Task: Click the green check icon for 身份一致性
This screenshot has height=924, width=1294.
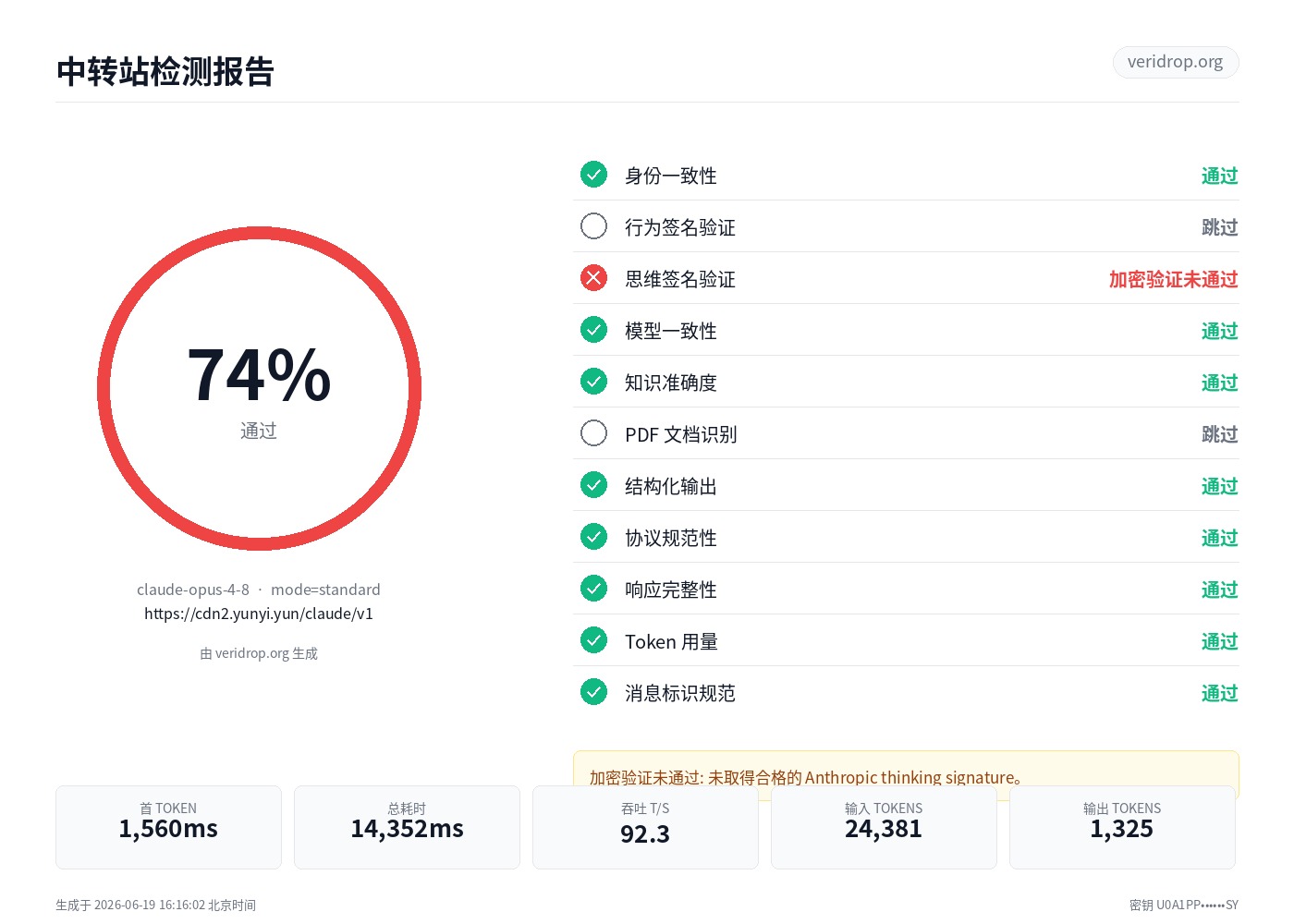Action: 593,175
